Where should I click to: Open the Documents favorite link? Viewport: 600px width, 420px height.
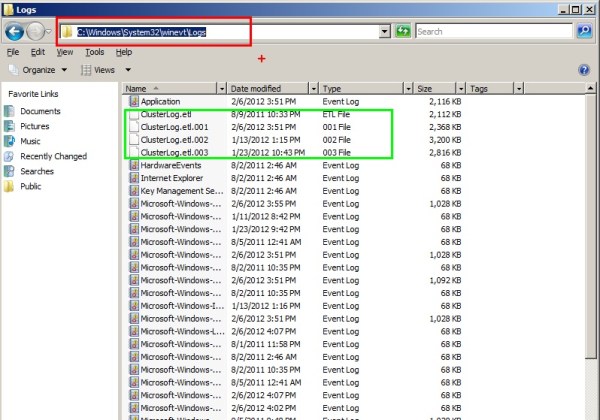[40, 111]
